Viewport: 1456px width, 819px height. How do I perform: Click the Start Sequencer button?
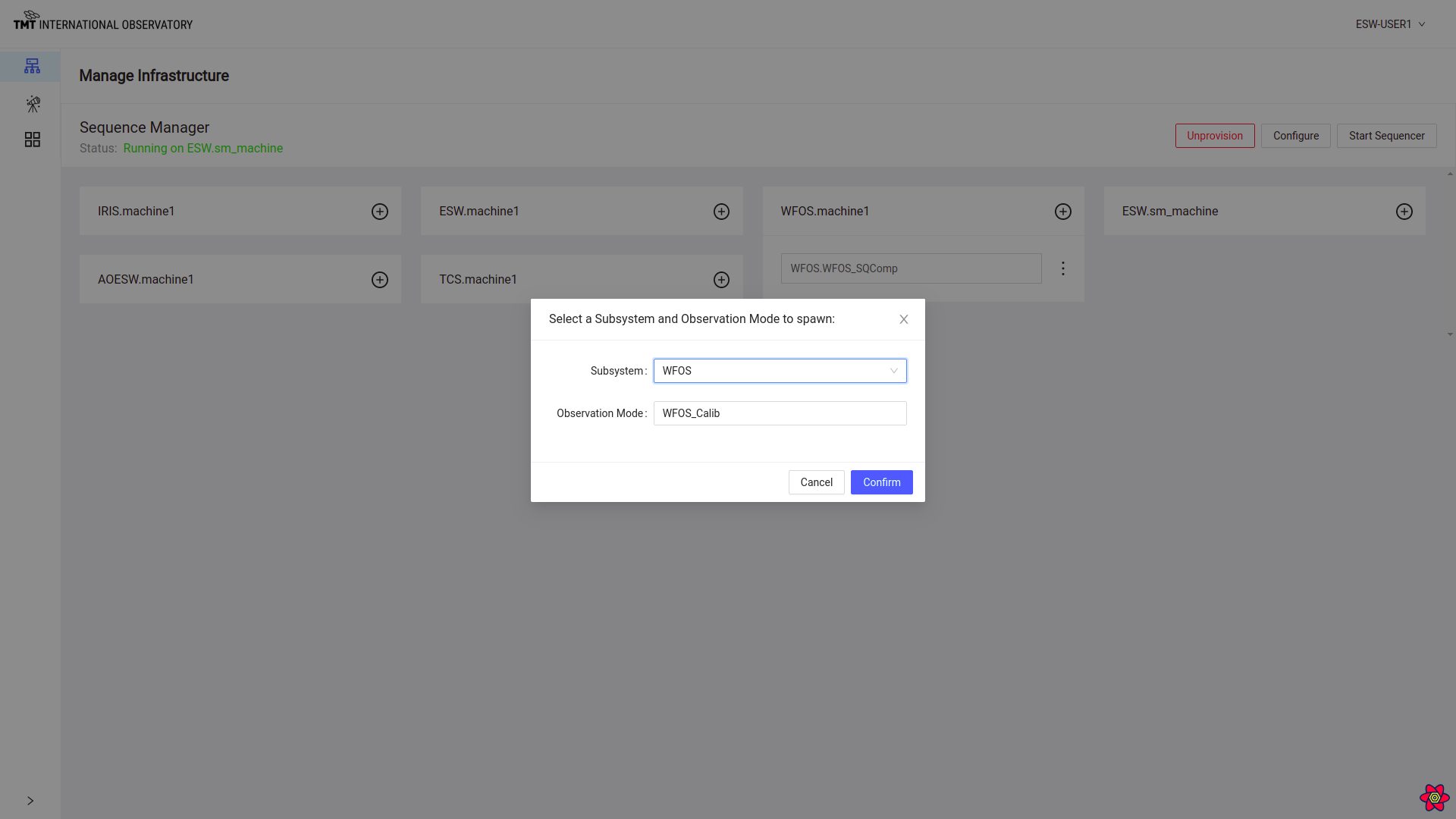point(1386,135)
